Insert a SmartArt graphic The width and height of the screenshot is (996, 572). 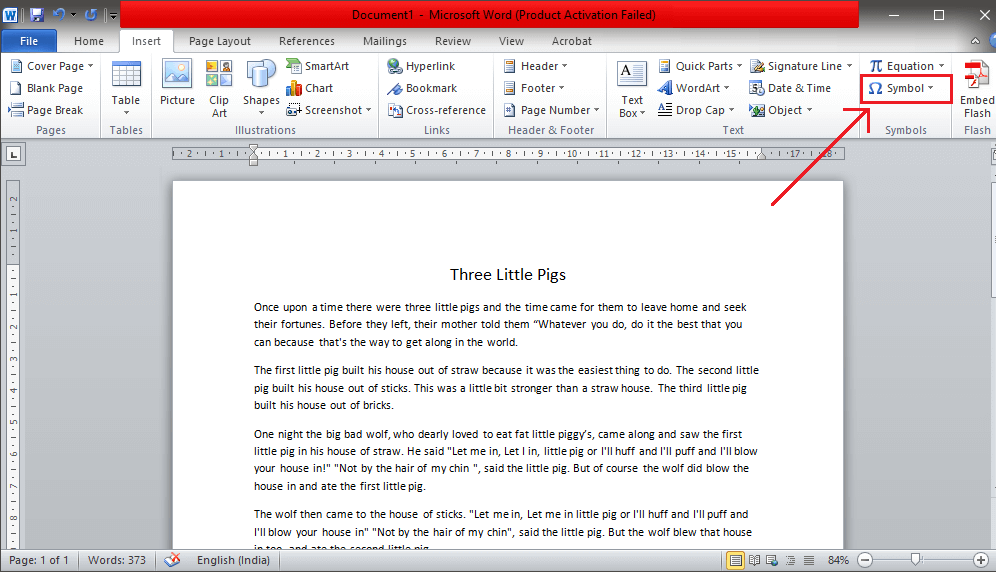pos(318,66)
